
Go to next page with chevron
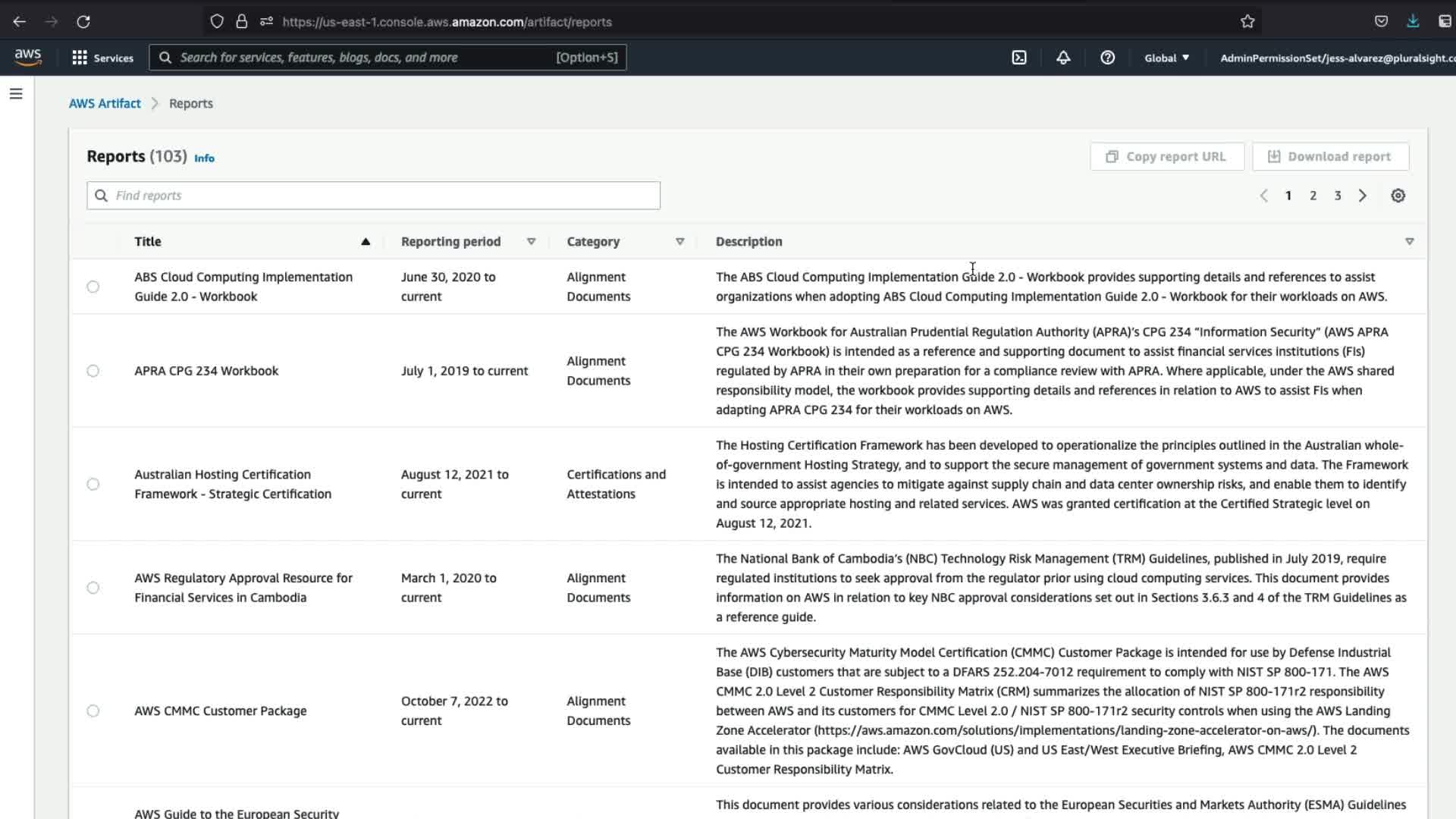(1363, 196)
